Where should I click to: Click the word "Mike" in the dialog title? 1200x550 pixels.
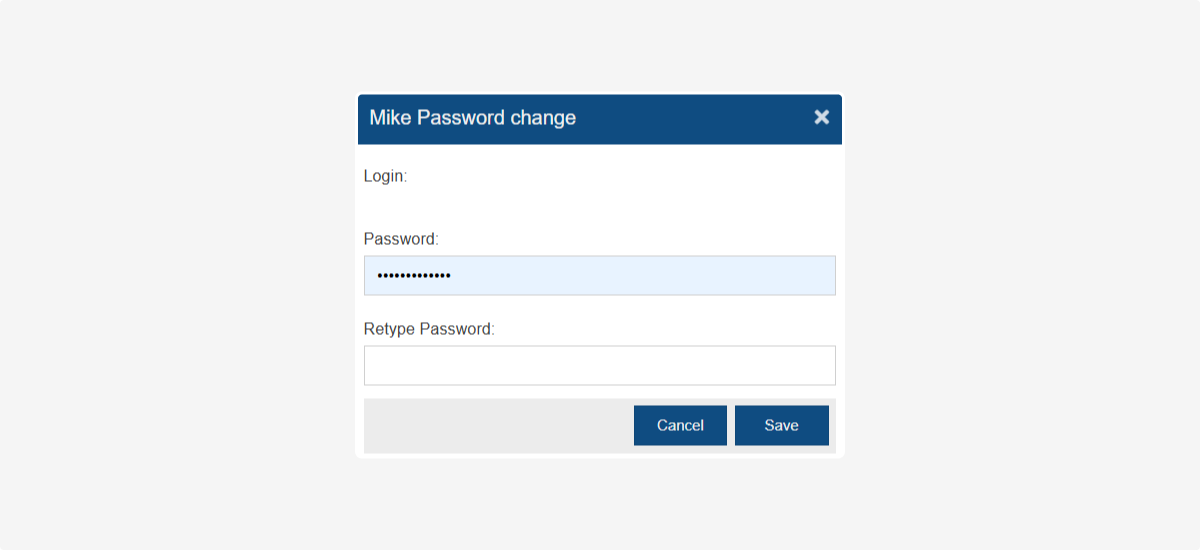(x=390, y=118)
